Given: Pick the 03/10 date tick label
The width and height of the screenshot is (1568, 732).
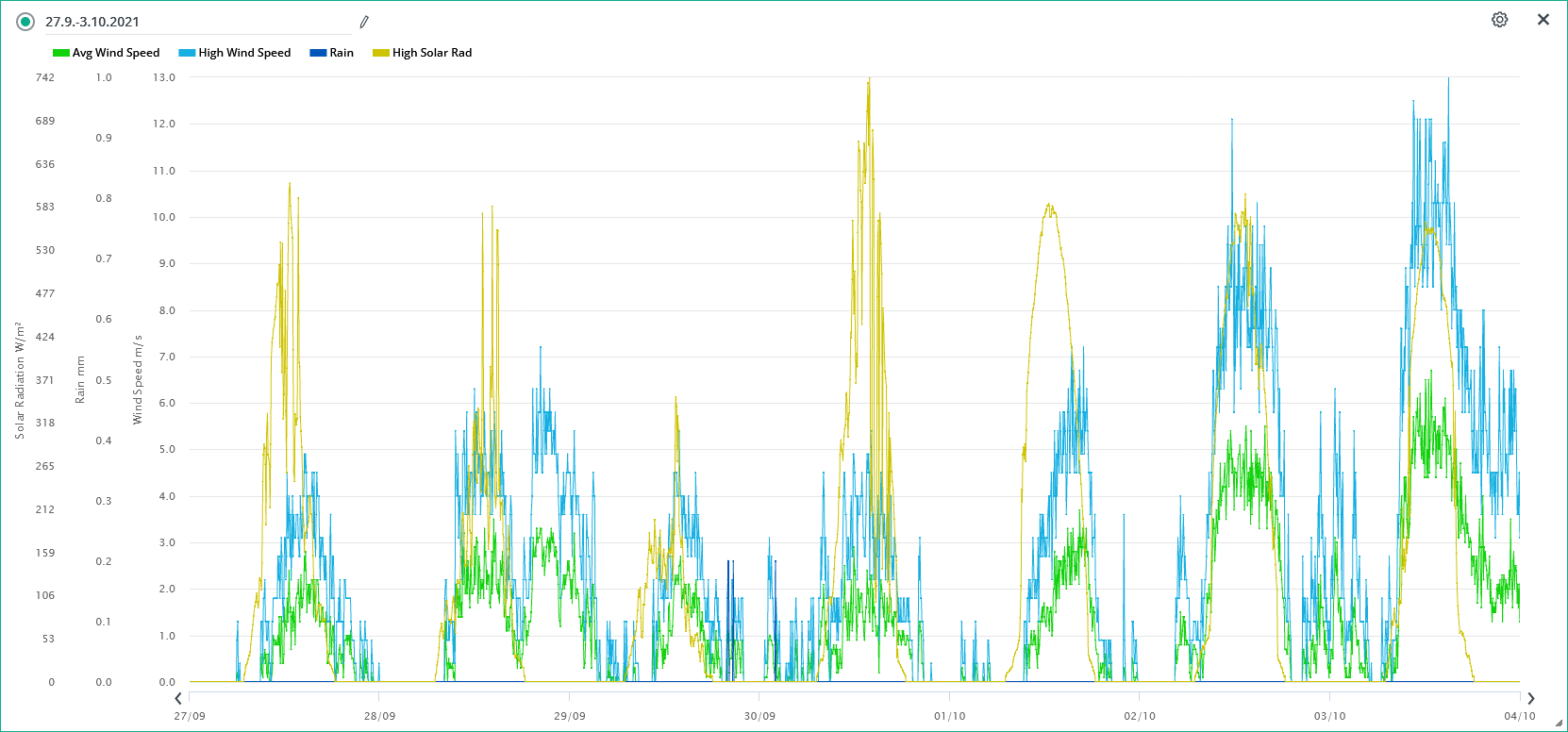Looking at the screenshot, I should (x=1329, y=716).
